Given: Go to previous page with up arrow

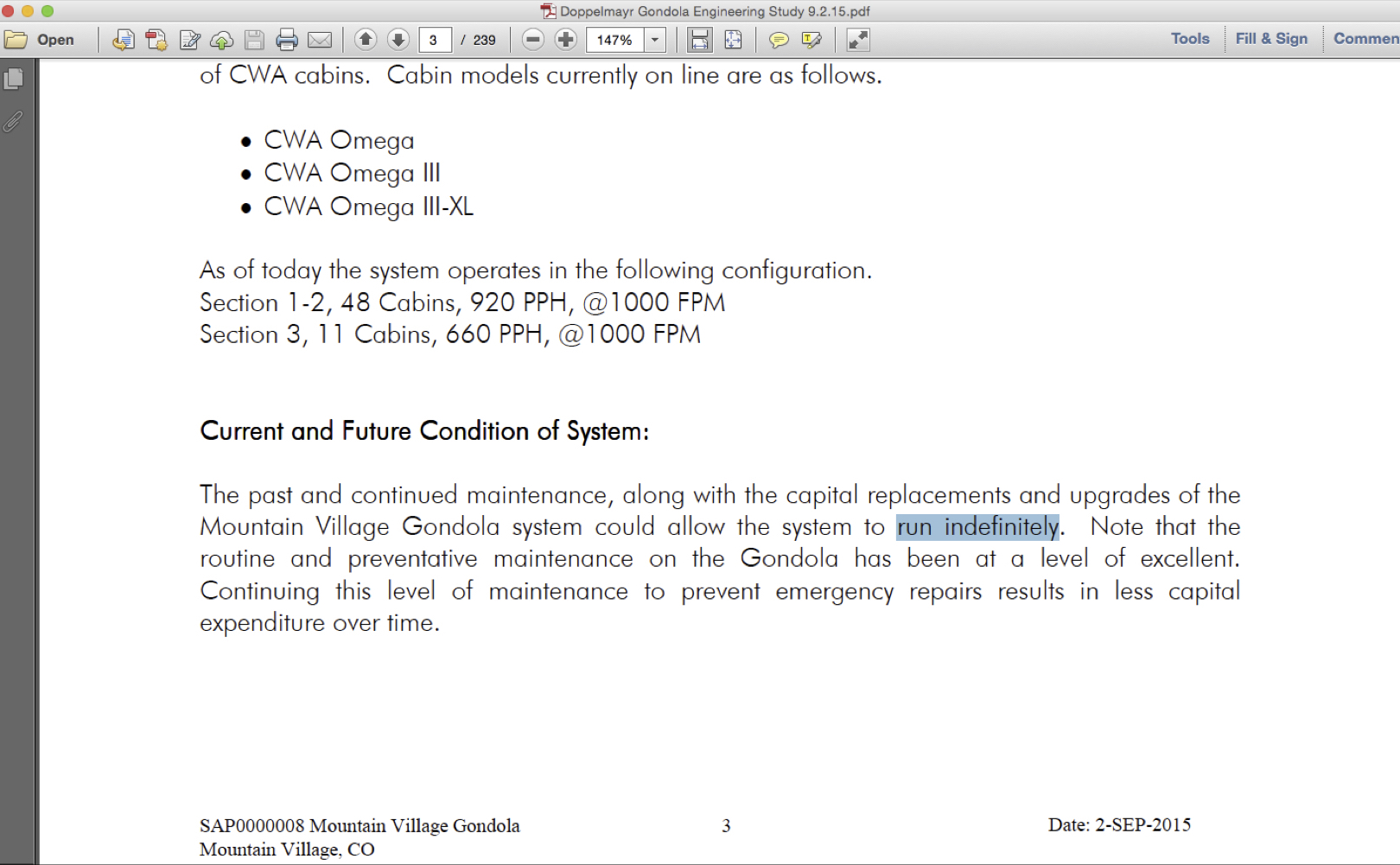Looking at the screenshot, I should pyautogui.click(x=366, y=40).
